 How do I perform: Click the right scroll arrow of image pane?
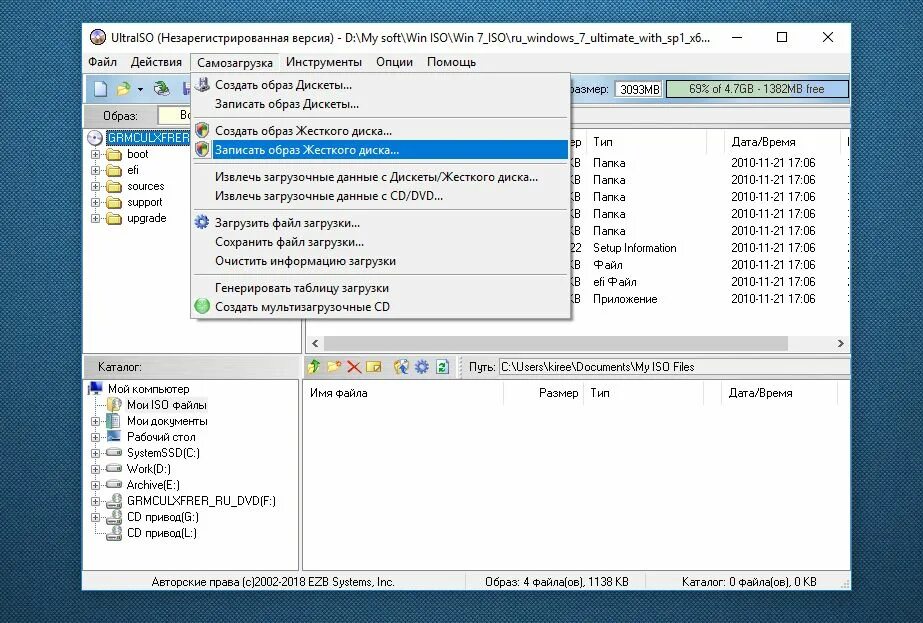pyautogui.click(x=840, y=343)
